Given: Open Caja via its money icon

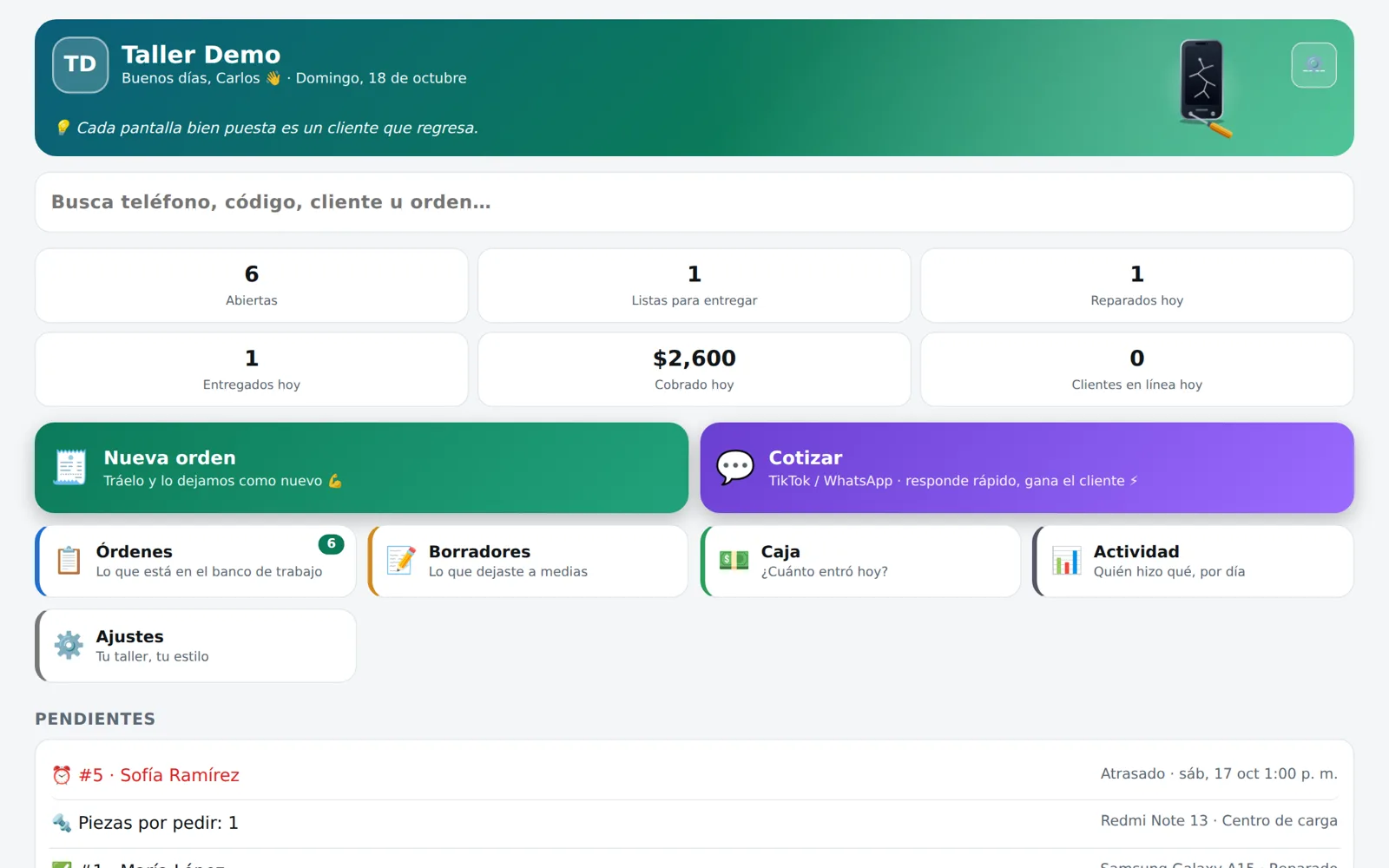Looking at the screenshot, I should click(x=734, y=561).
